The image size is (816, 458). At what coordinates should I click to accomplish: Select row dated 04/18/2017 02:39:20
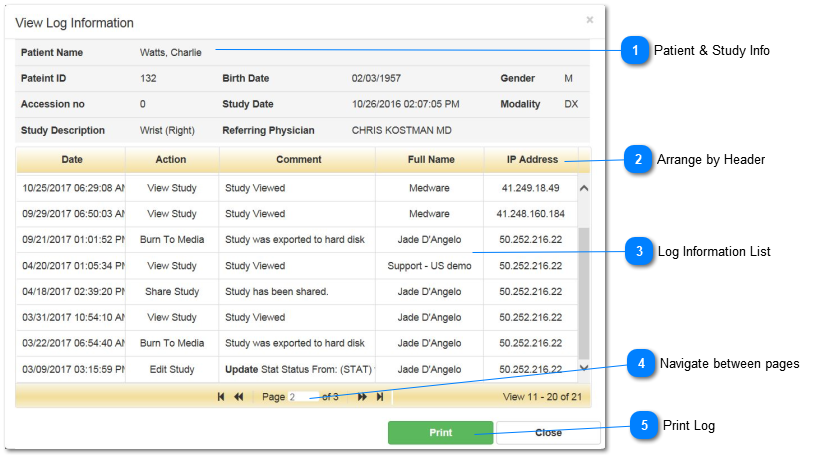297,292
